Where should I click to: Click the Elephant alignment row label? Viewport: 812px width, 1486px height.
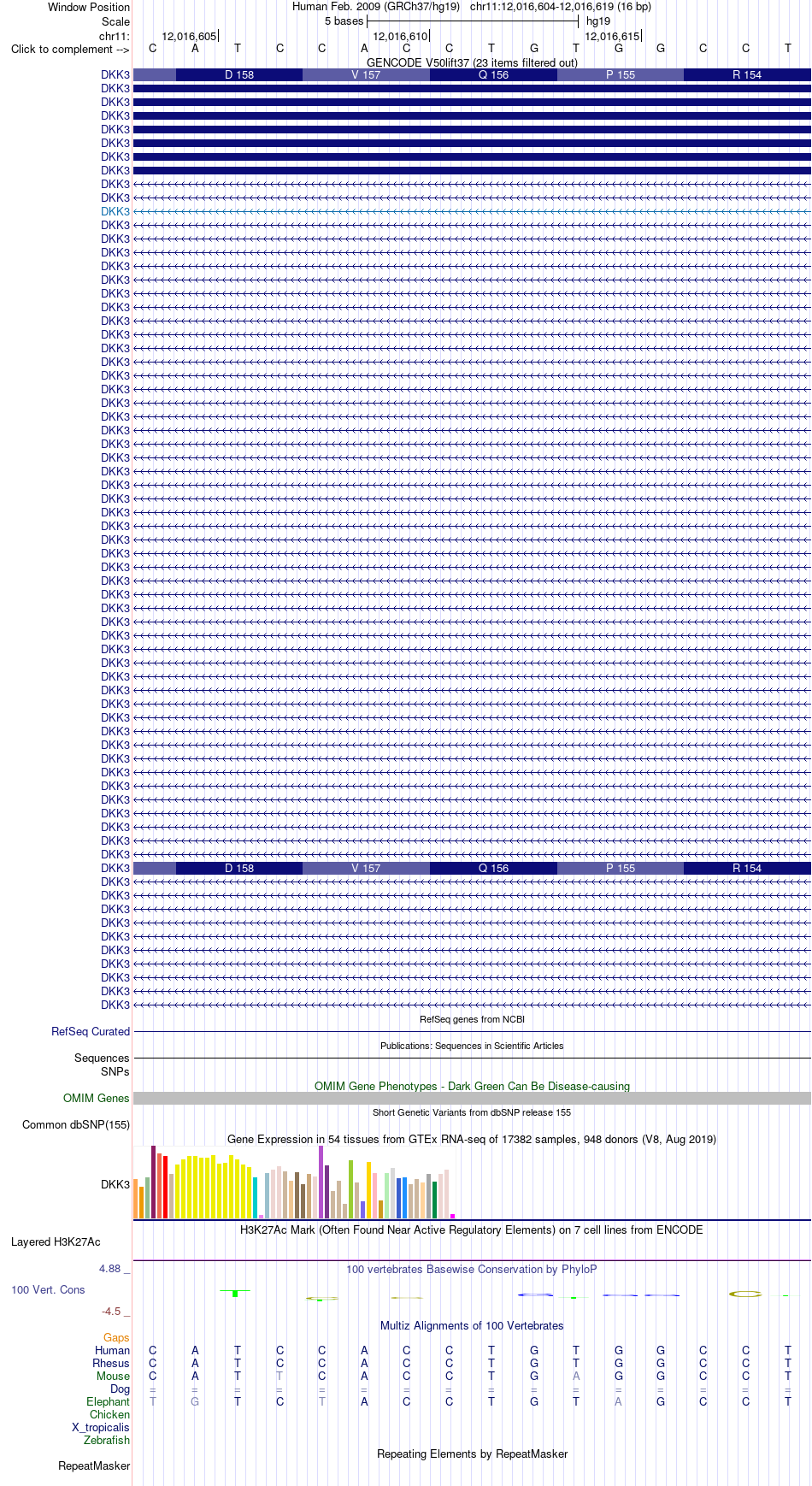pyautogui.click(x=108, y=1401)
